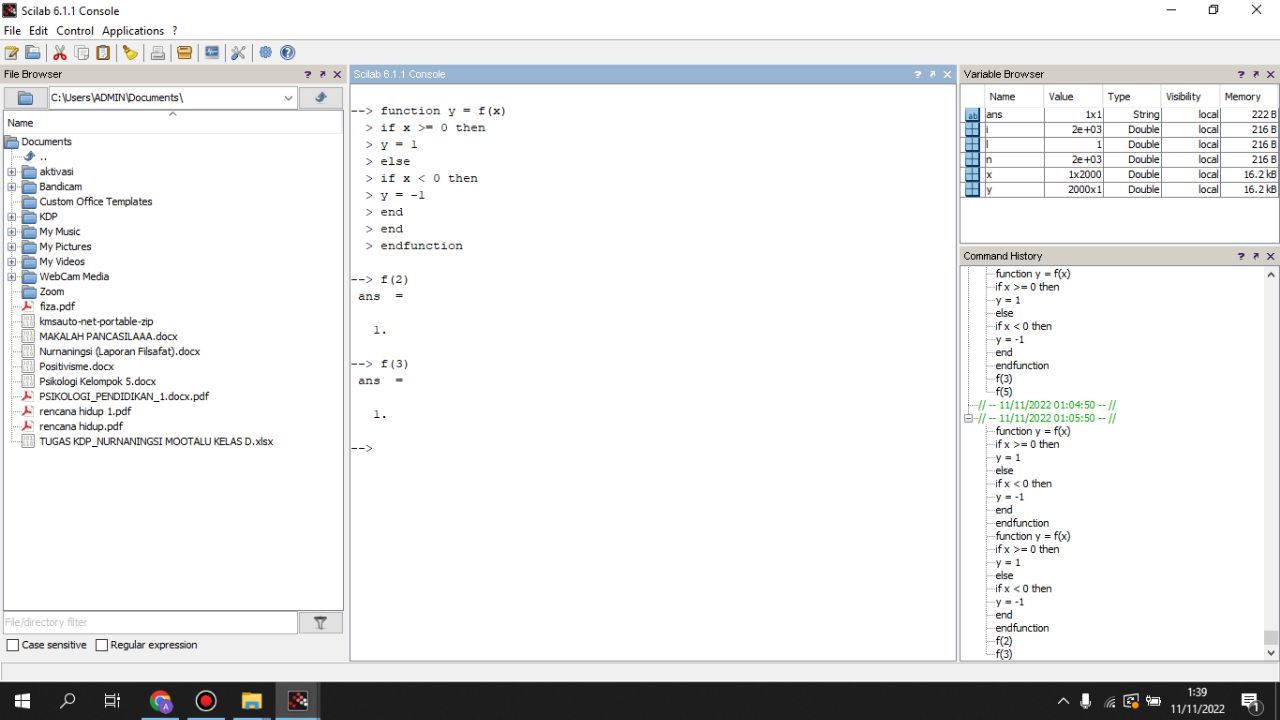Screen dimensions: 1280x720
Task: Open the File menu
Action: [x=12, y=31]
